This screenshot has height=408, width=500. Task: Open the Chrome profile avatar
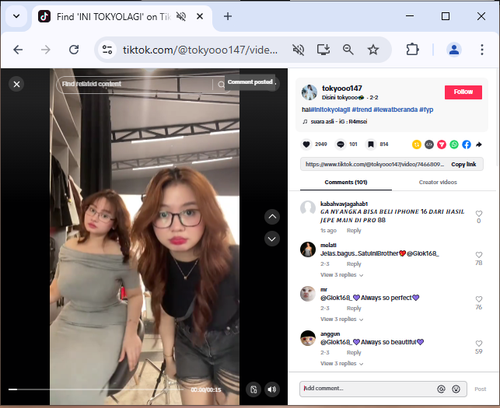pyautogui.click(x=454, y=50)
